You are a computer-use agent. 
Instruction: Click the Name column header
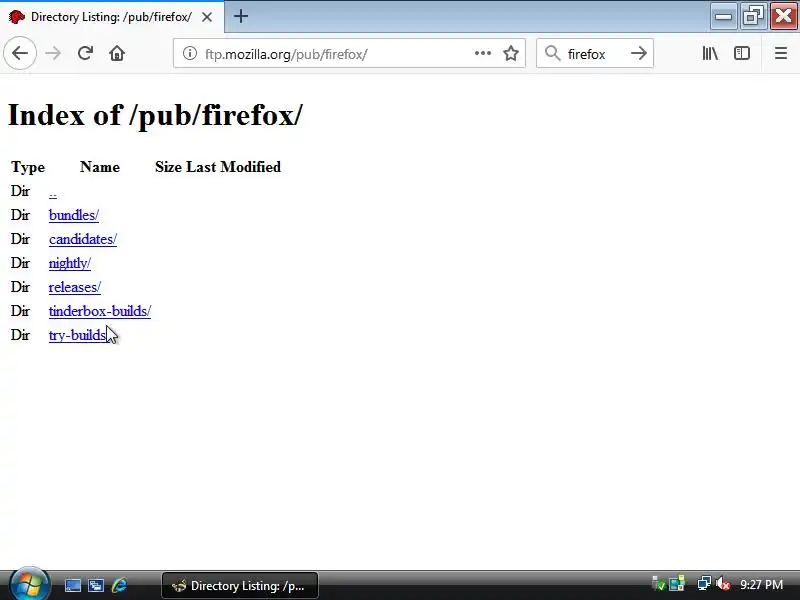(x=99, y=167)
